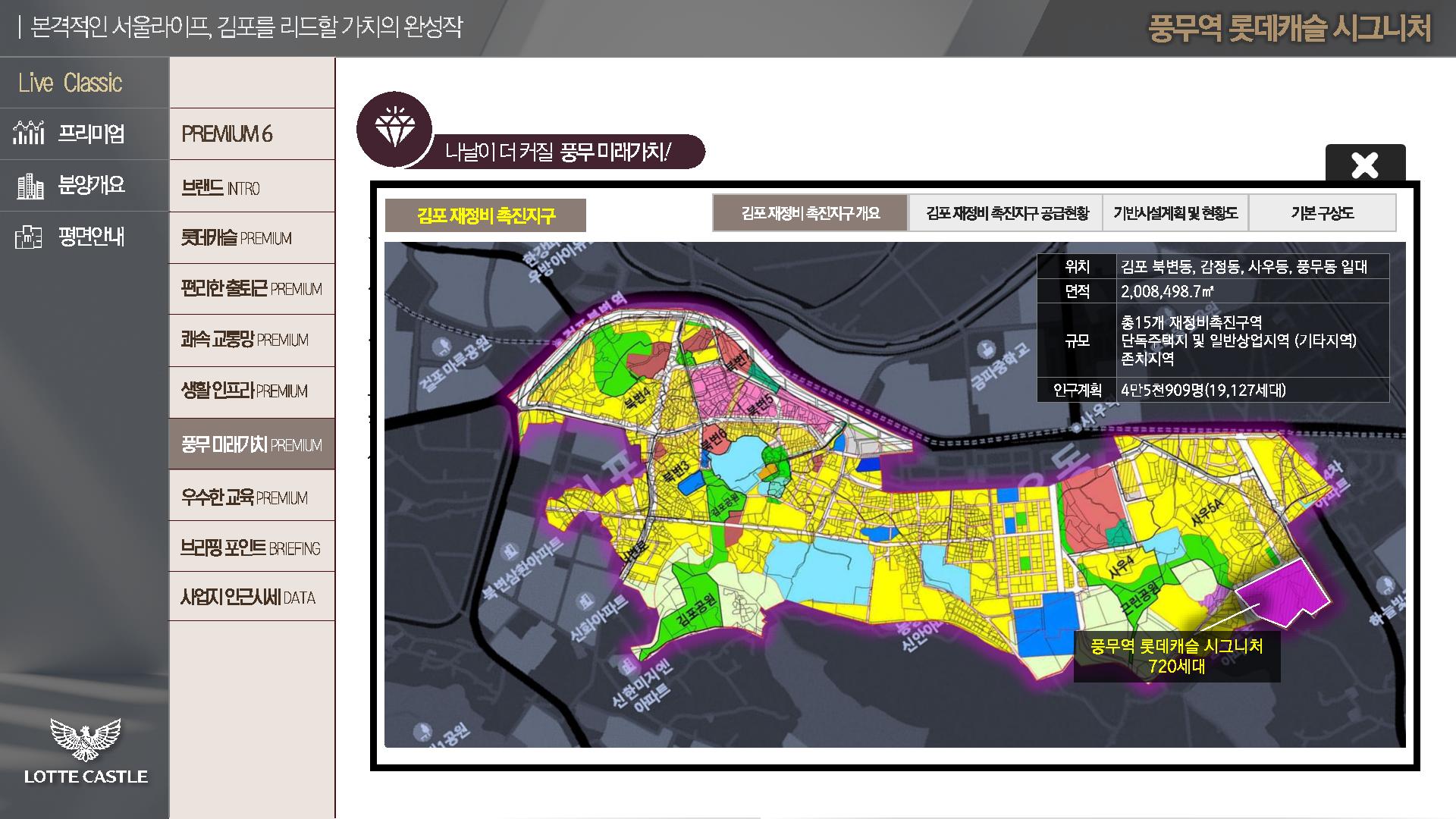
Task: Switch to 기본 구상도 tab
Action: pos(1322,213)
